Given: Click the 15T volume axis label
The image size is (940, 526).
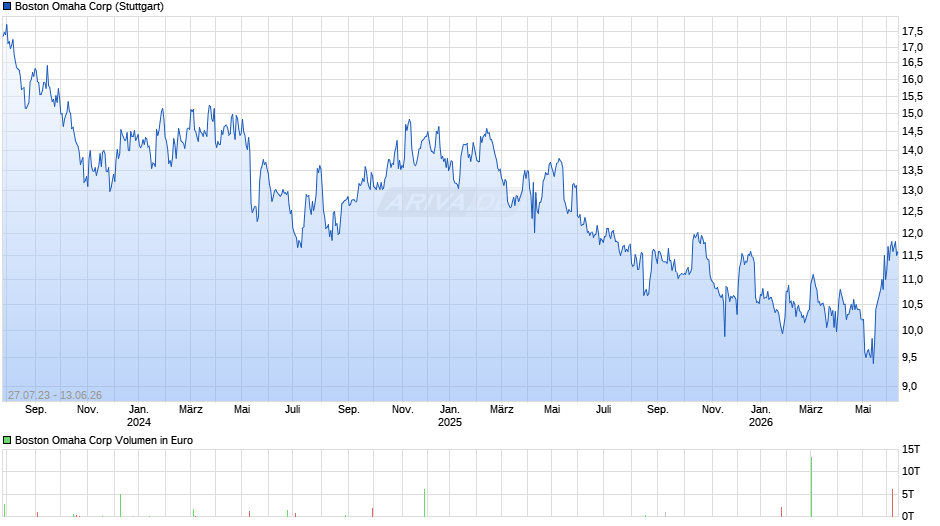Looking at the screenshot, I should (x=911, y=449).
